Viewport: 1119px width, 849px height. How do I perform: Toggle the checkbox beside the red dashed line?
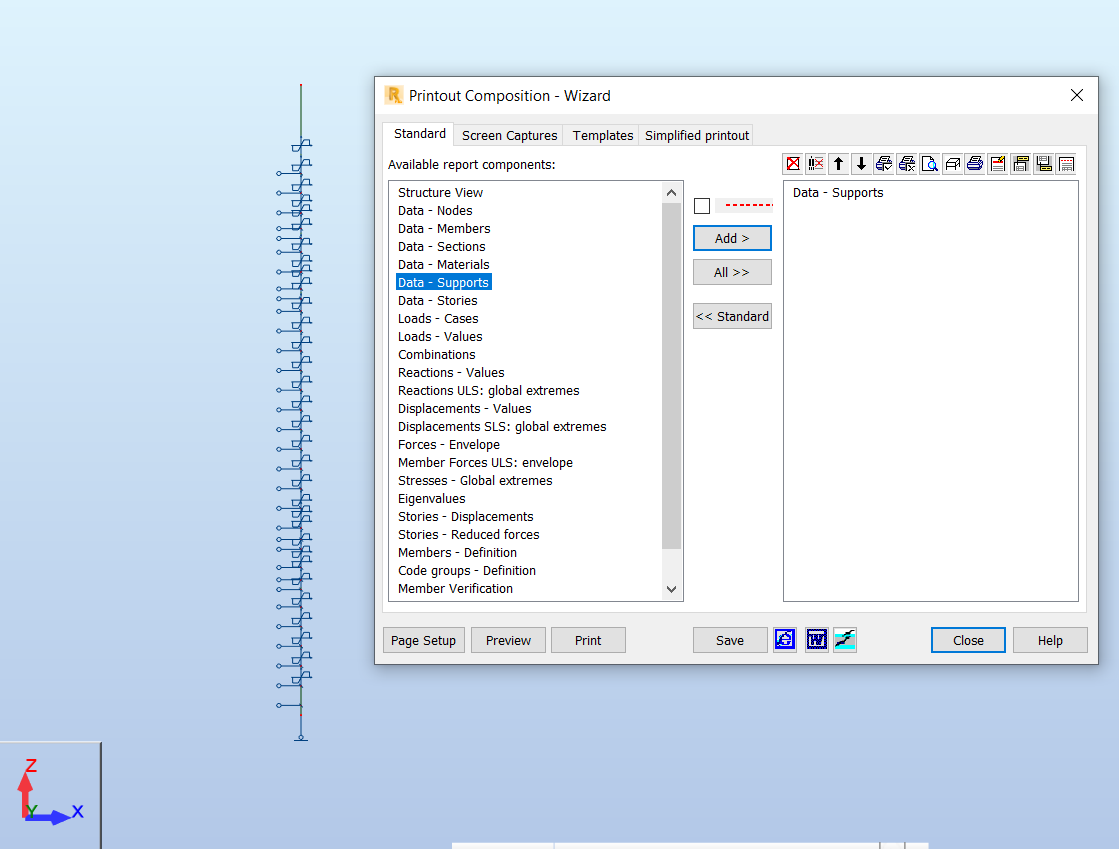pyautogui.click(x=701, y=205)
